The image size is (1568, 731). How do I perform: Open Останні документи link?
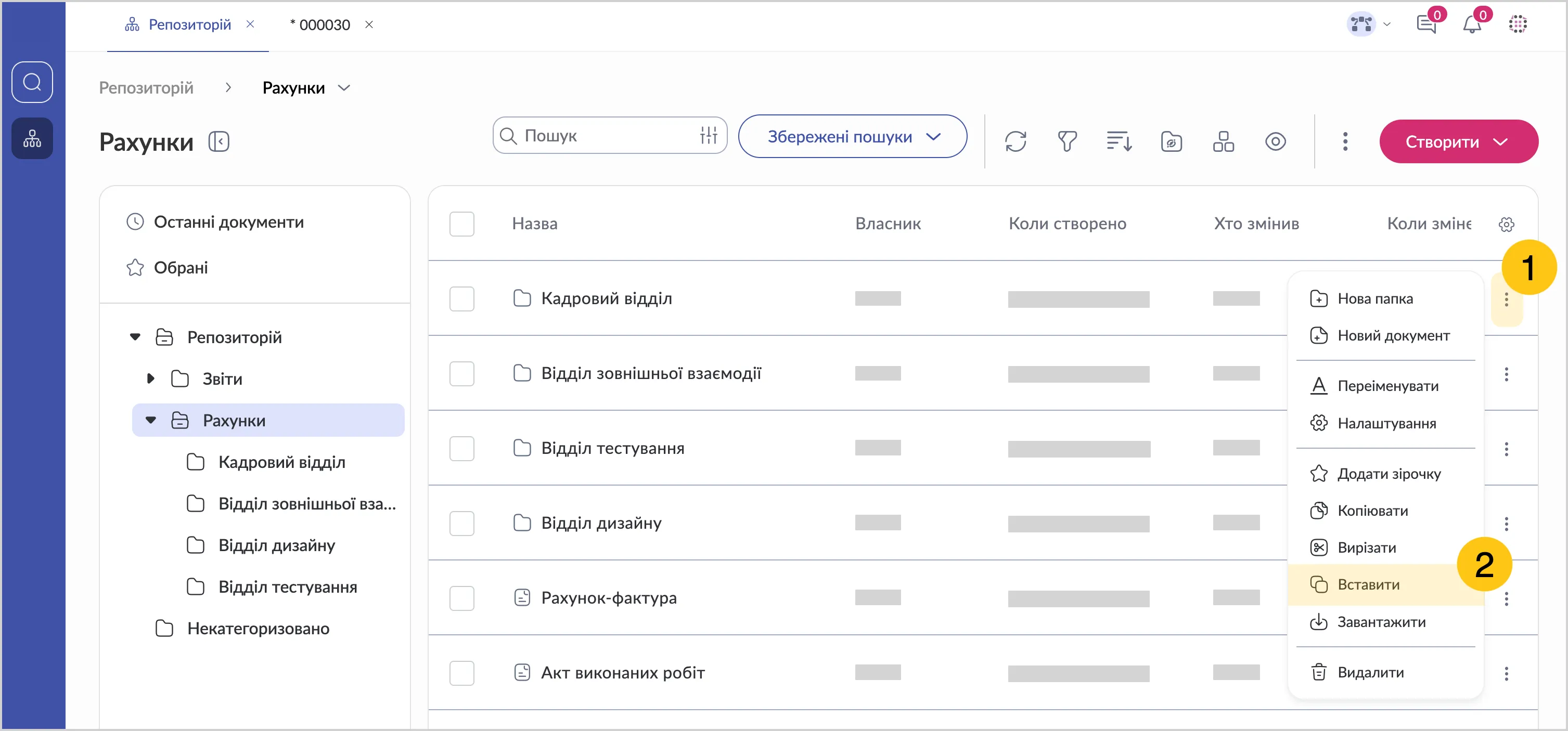tap(228, 222)
